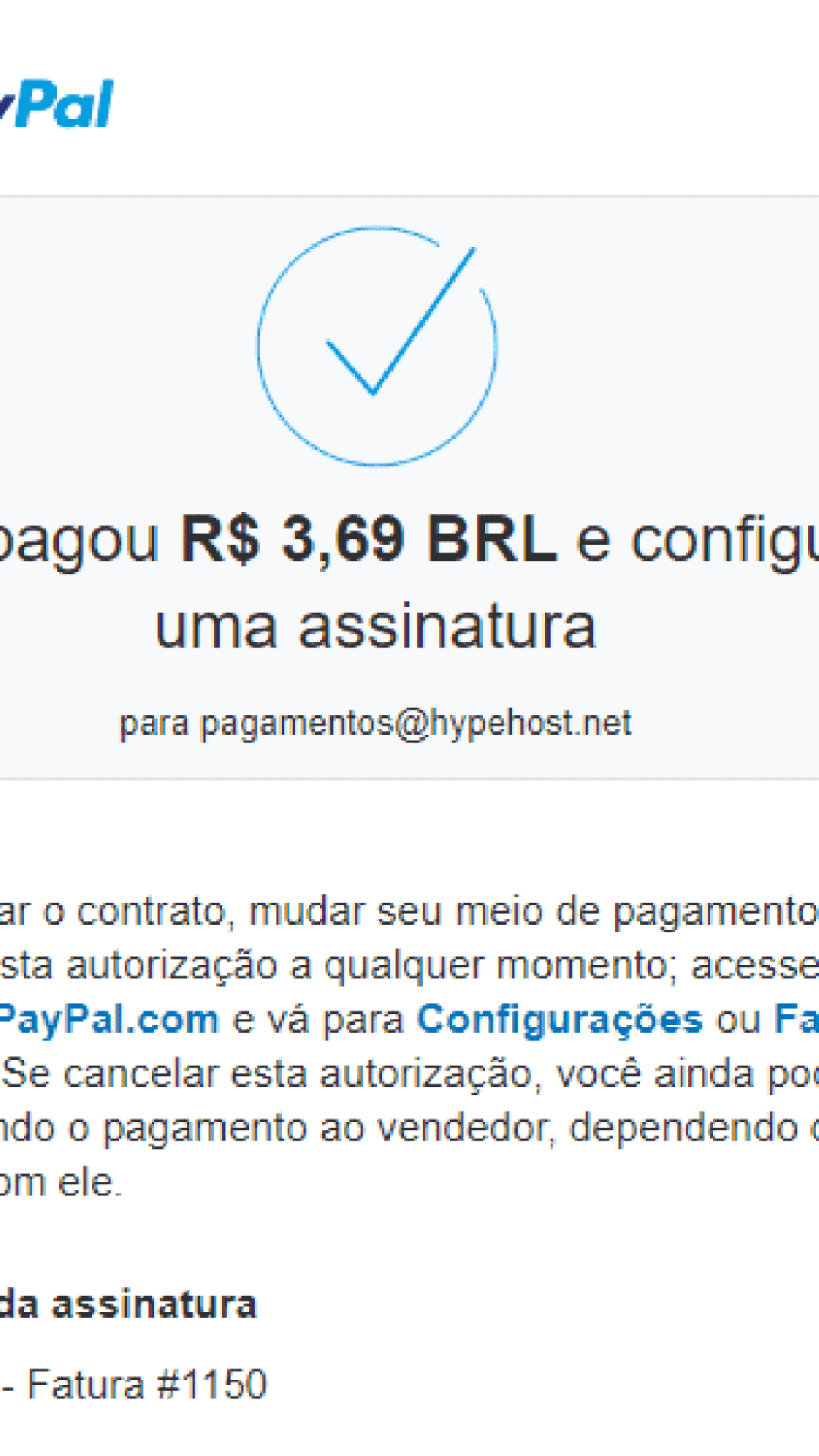
Task: Click the 'para' recipient line
Action: (x=375, y=725)
